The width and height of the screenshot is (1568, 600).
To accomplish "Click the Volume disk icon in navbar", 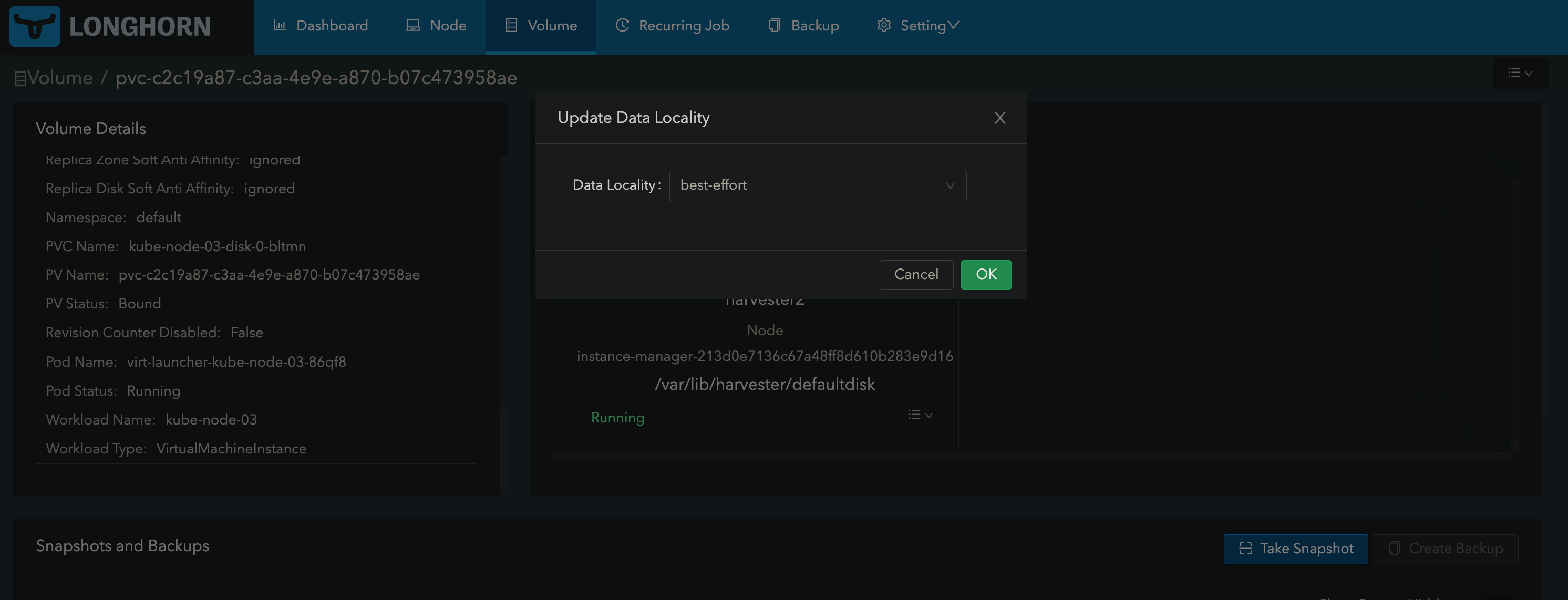I will click(x=510, y=26).
